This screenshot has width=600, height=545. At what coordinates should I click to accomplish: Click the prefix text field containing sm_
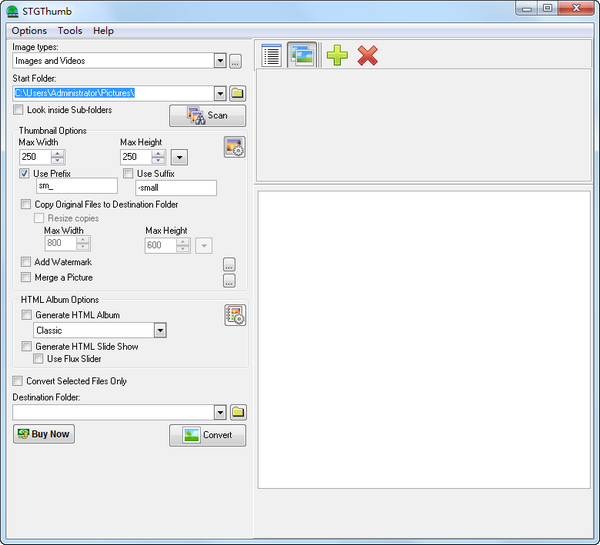[77, 186]
